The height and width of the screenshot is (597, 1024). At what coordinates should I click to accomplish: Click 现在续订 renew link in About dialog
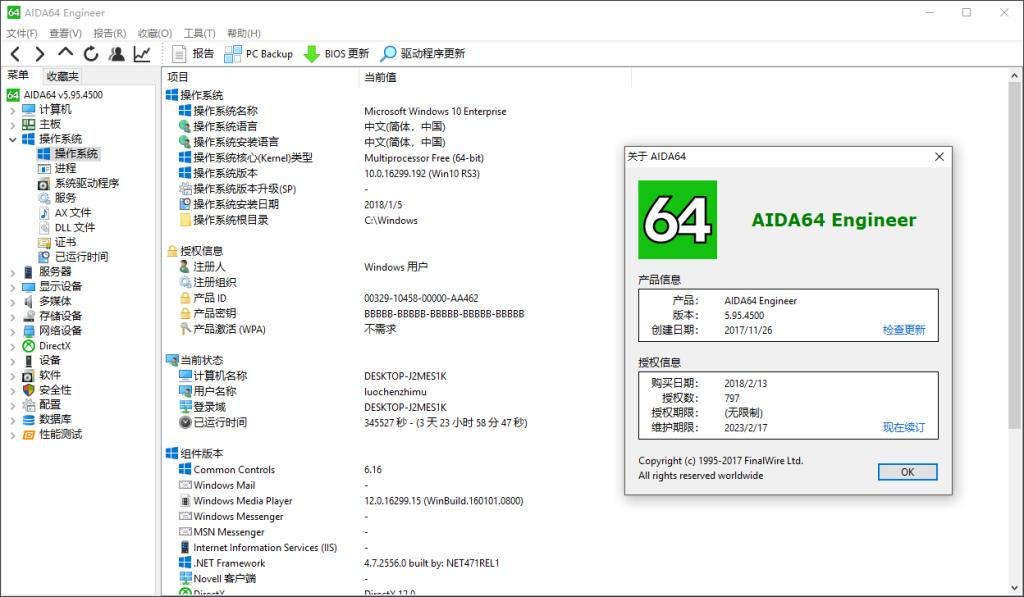(904, 427)
